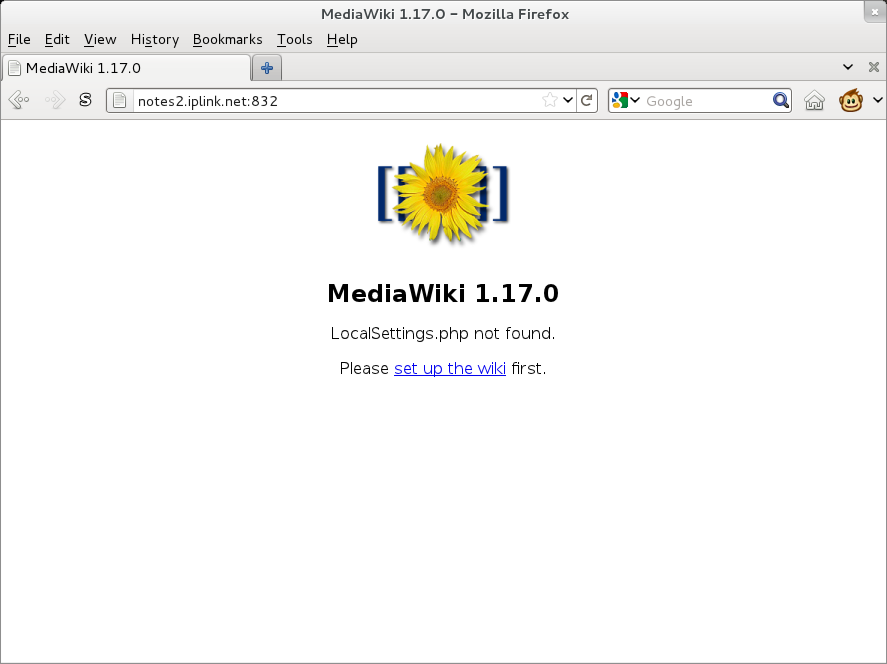Image resolution: width=887 pixels, height=664 pixels.
Task: Go to the home page via house icon
Action: pos(815,101)
